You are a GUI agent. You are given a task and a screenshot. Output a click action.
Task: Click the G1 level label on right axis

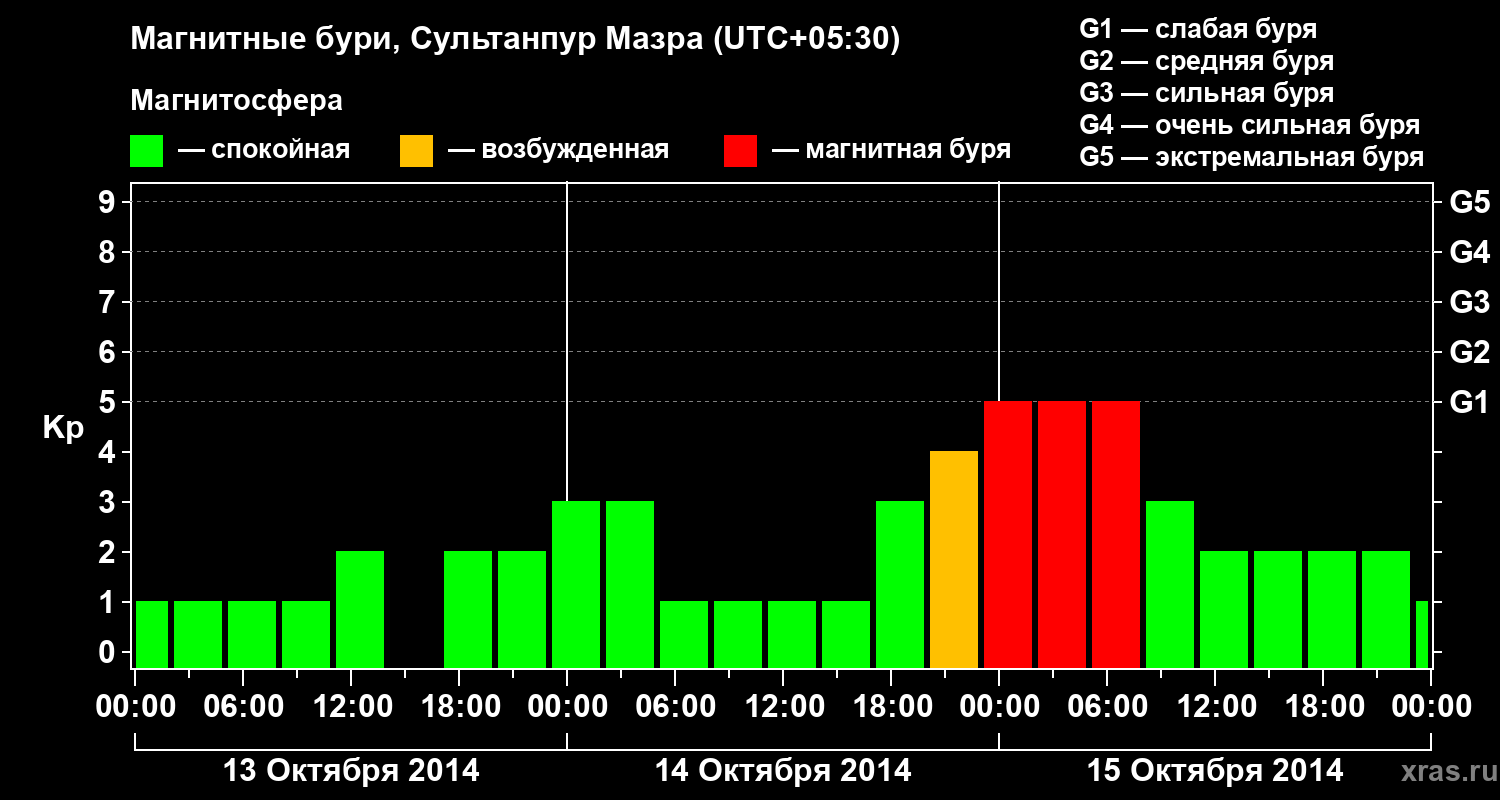click(x=1469, y=402)
